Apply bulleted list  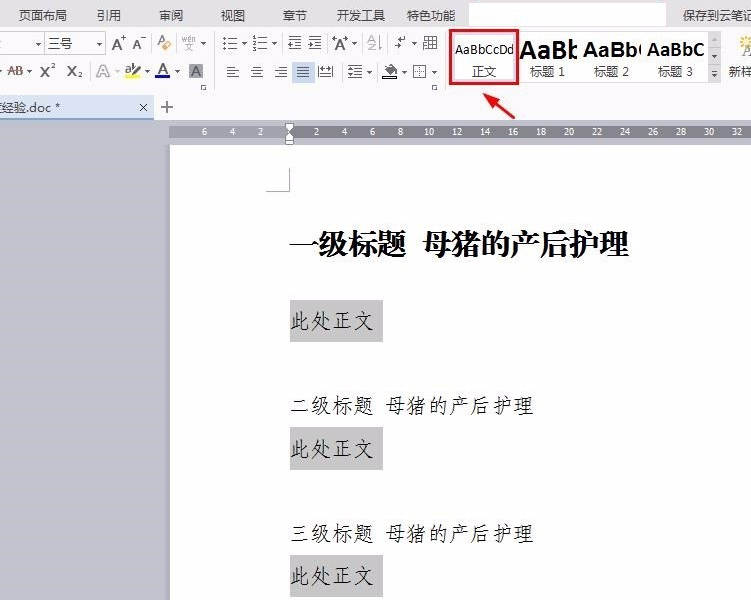click(230, 44)
